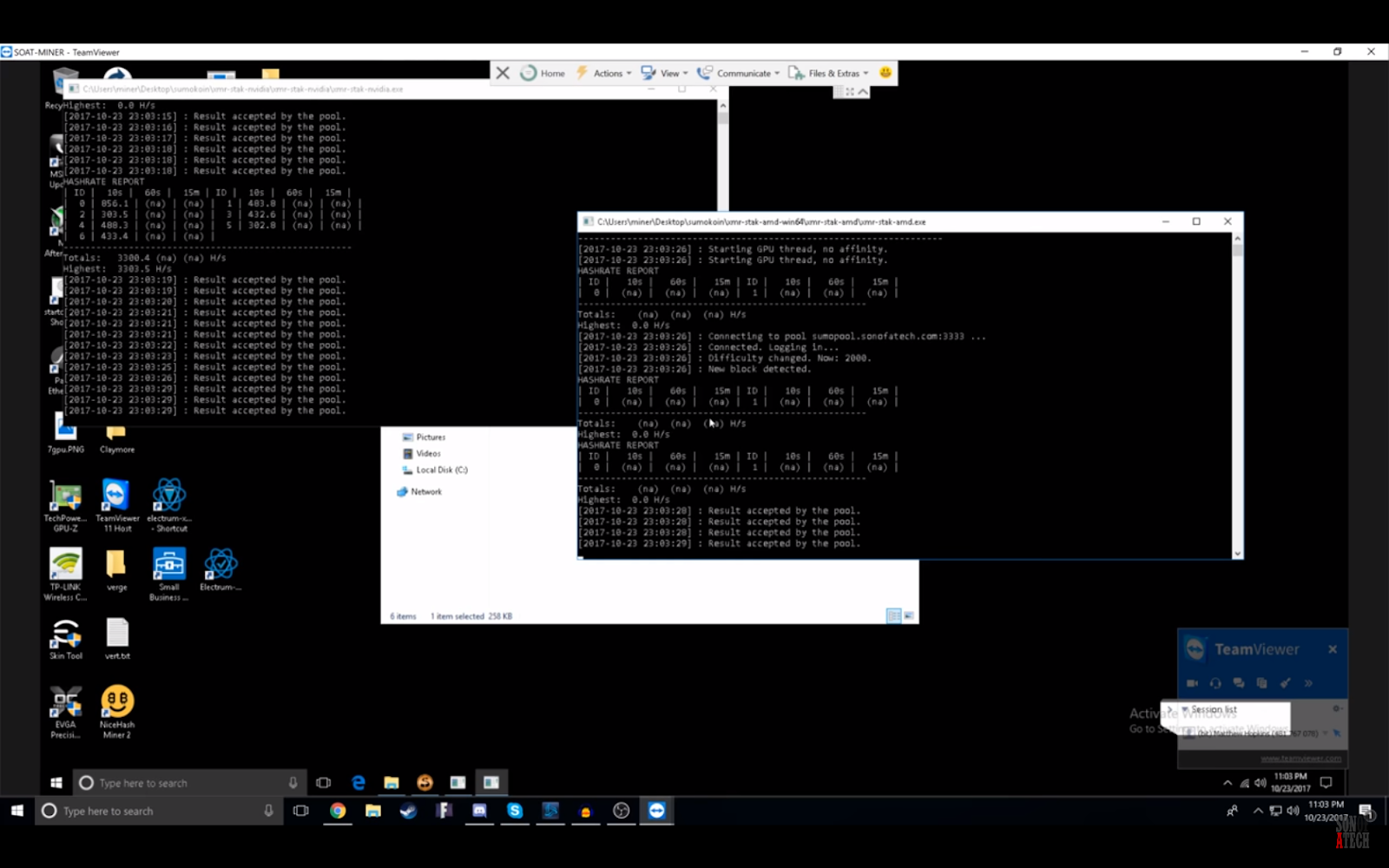The height and width of the screenshot is (868, 1389).
Task: Click the smiley feedback icon in toolbar
Action: pos(885,73)
